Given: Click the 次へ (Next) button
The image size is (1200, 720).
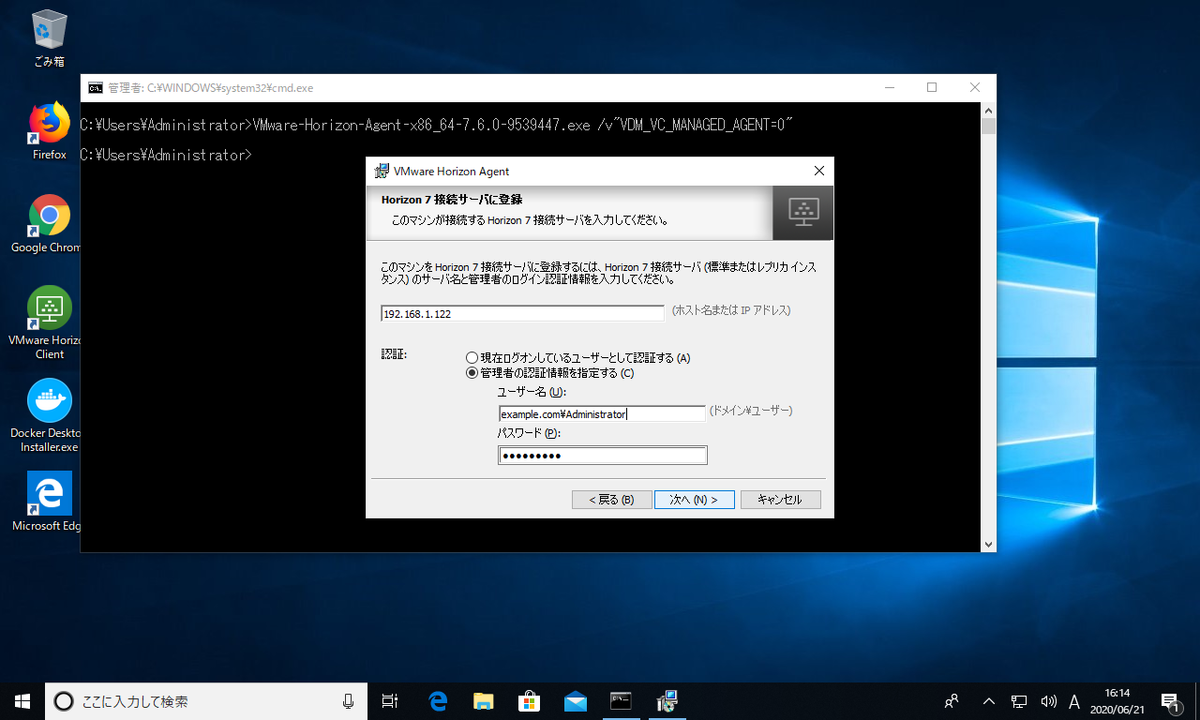Looking at the screenshot, I should click(x=694, y=499).
